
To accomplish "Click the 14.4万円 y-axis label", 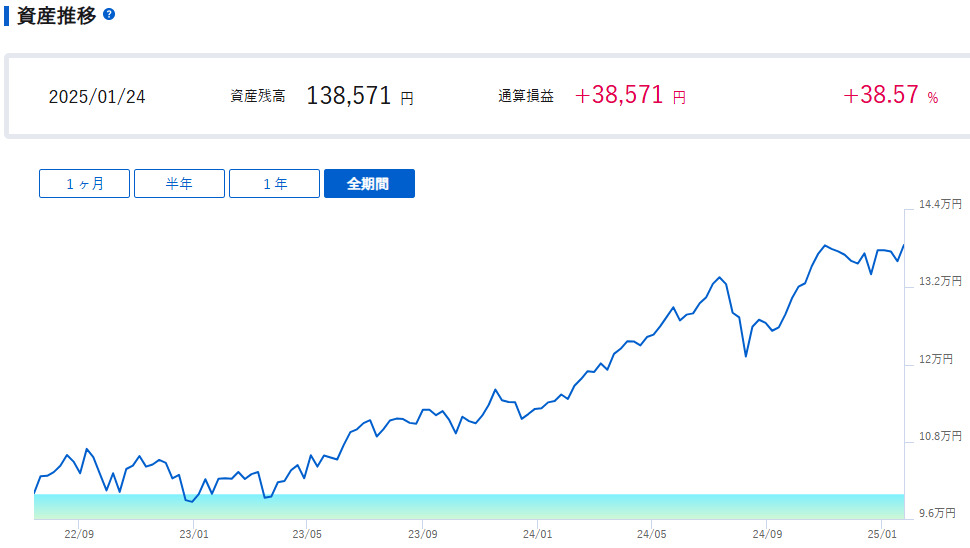I will [940, 205].
